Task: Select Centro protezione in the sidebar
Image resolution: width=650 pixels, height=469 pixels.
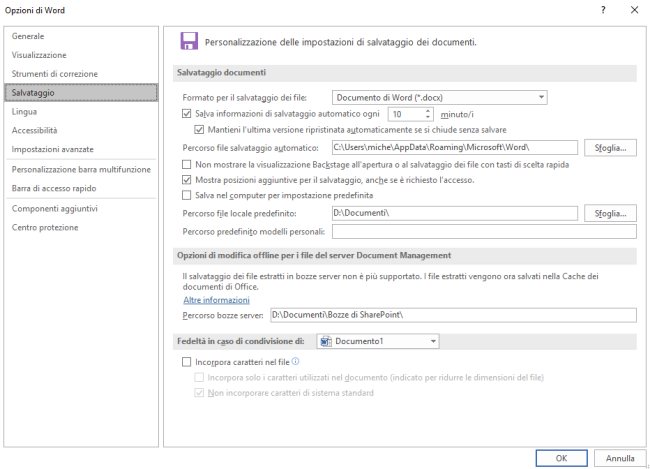Action: (45, 227)
